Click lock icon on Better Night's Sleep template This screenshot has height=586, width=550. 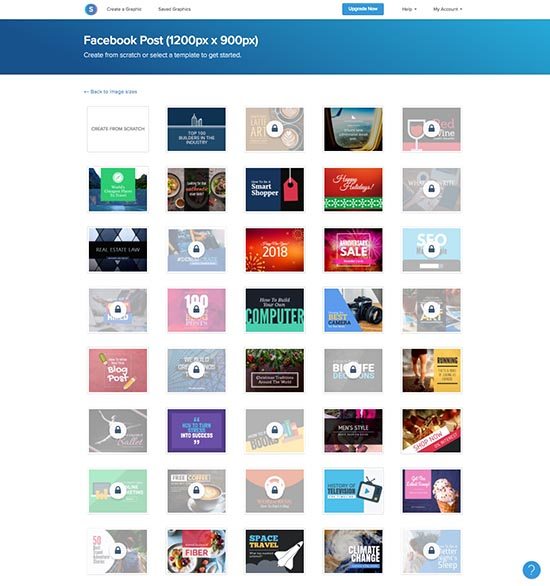(x=431, y=550)
